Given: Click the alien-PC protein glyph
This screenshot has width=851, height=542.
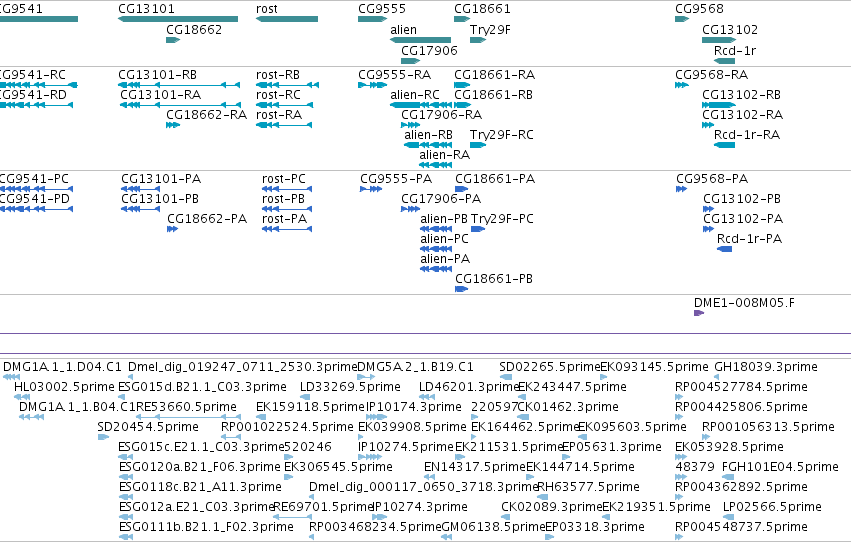Looking at the screenshot, I should 436,249.
